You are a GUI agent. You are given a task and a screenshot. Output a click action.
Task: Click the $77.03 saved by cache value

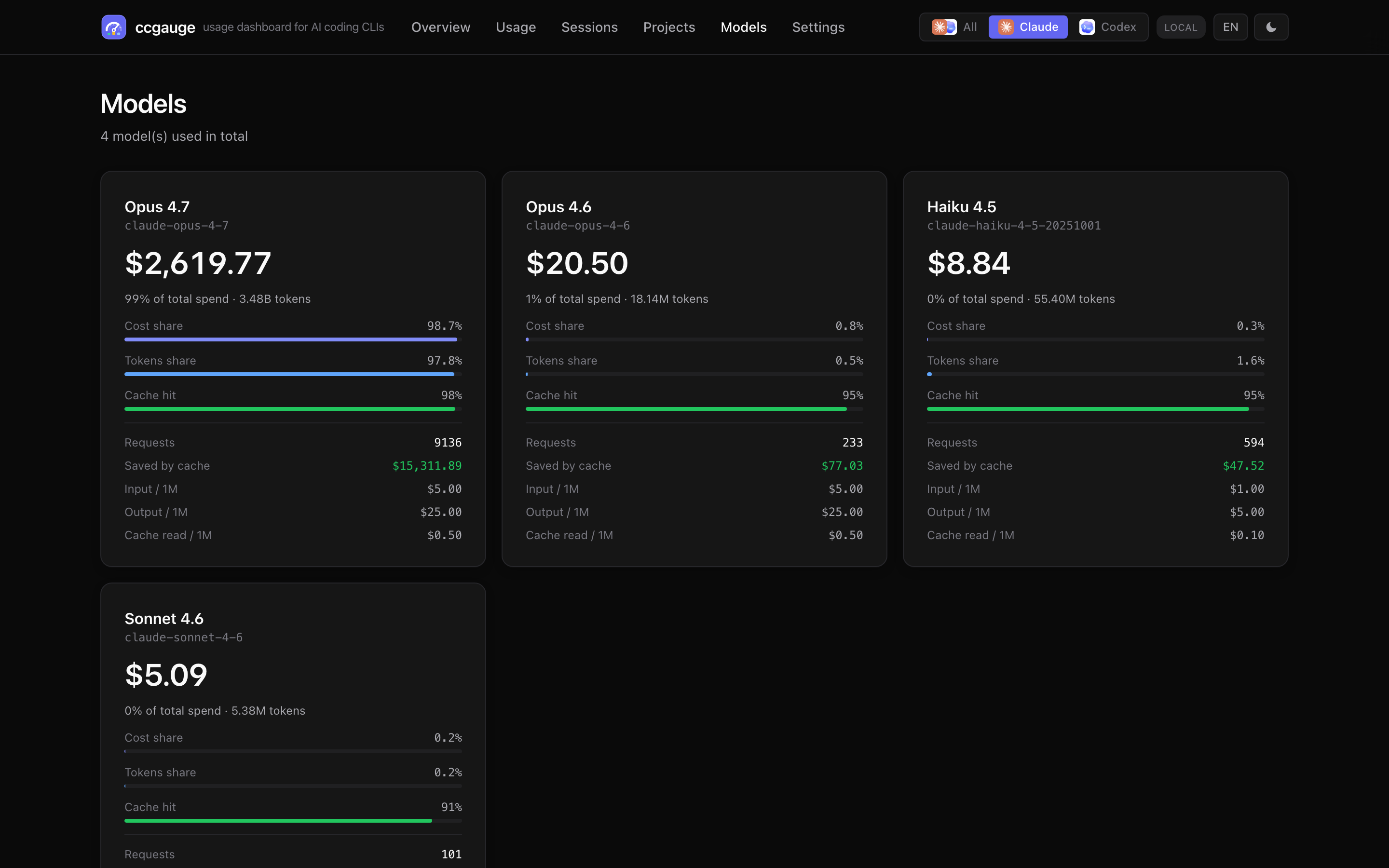coord(842,465)
